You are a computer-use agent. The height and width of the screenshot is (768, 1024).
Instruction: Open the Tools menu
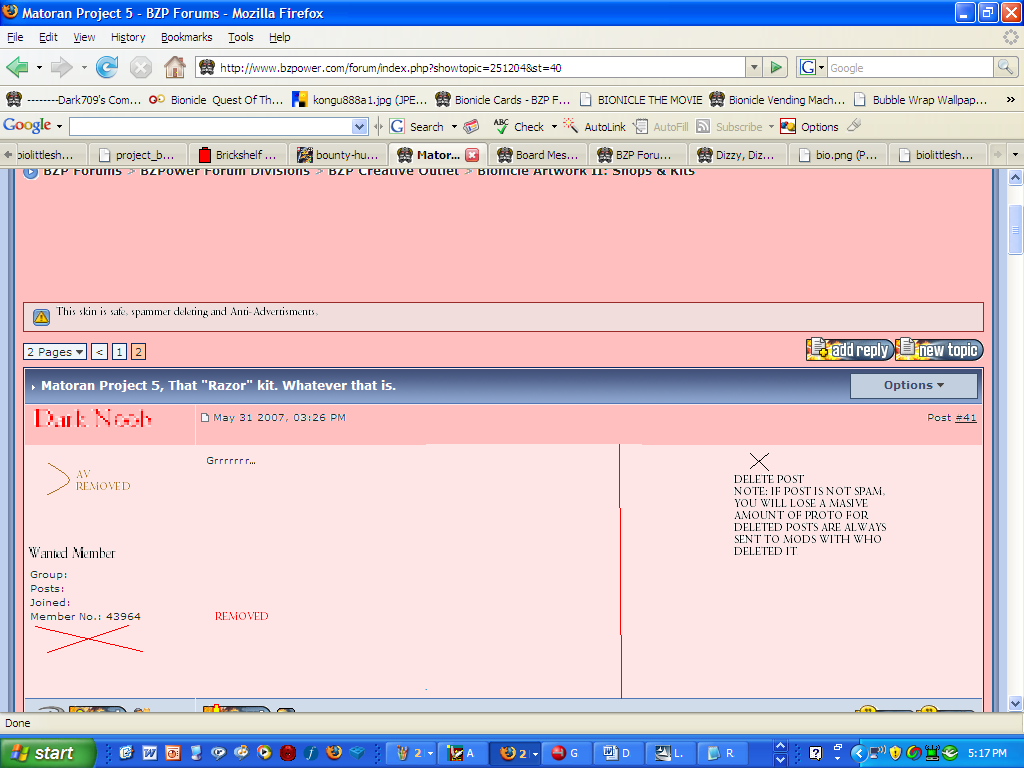point(240,37)
